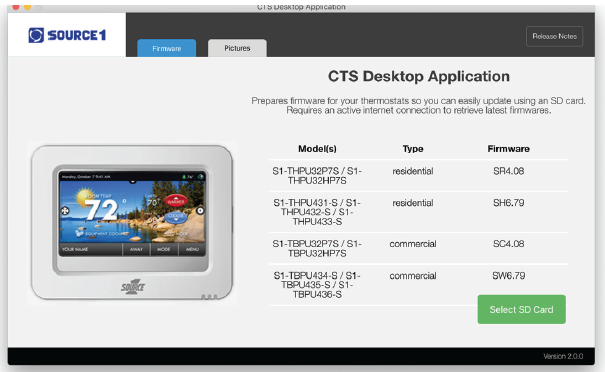The width and height of the screenshot is (605, 372).
Task: Click the red Warmer button on thermostat
Action: (x=176, y=201)
